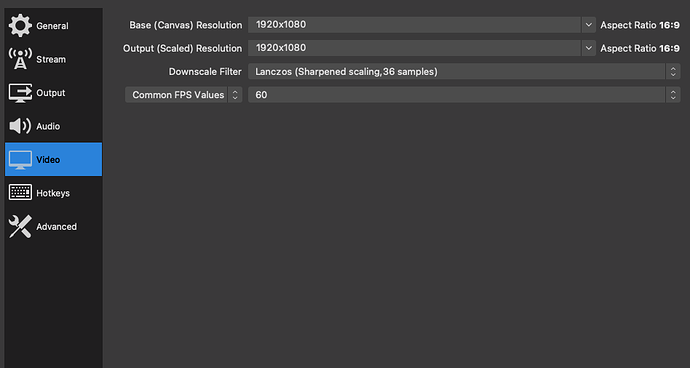The height and width of the screenshot is (368, 690).
Task: Click the Stream antenna icon
Action: point(20,59)
